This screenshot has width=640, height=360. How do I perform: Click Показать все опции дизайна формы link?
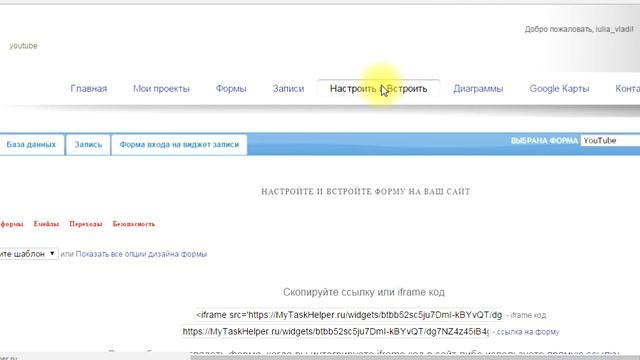pyautogui.click(x=141, y=254)
